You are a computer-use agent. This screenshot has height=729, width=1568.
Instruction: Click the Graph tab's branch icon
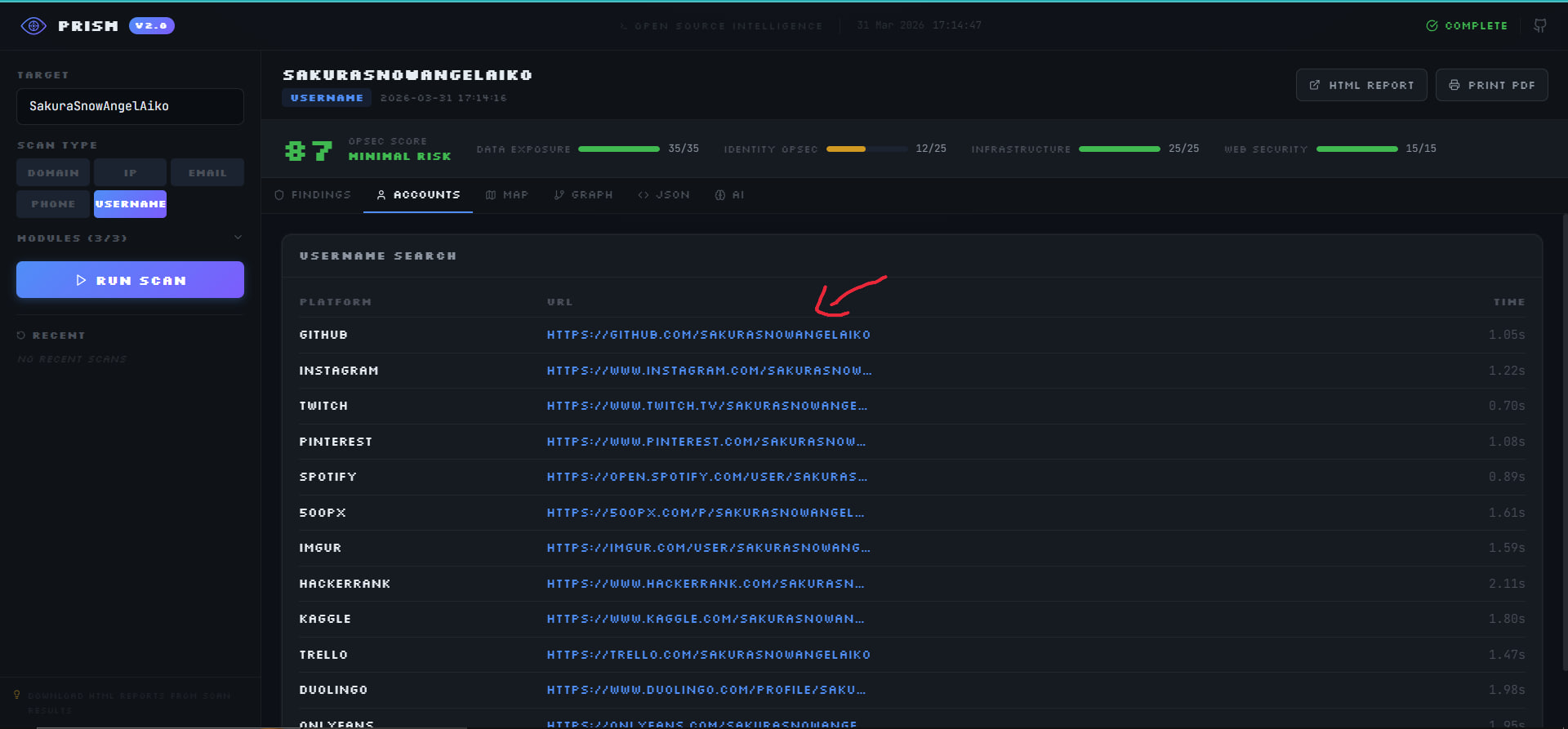(x=559, y=195)
